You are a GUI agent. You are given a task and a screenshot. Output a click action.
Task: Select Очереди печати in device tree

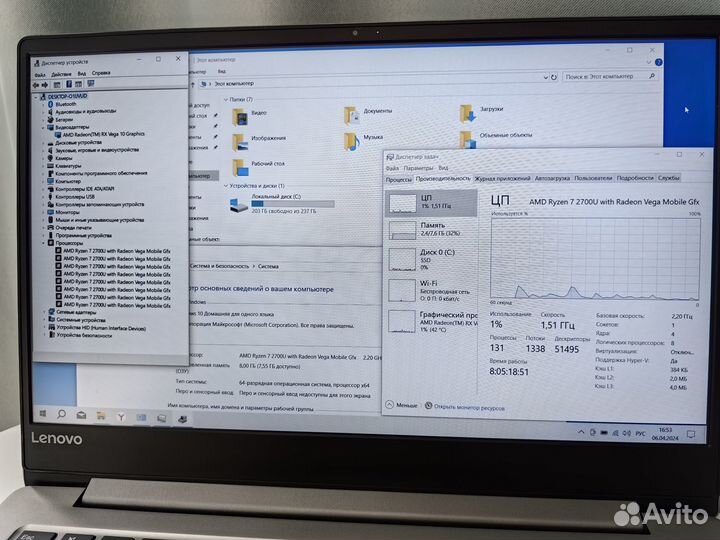tap(73, 228)
